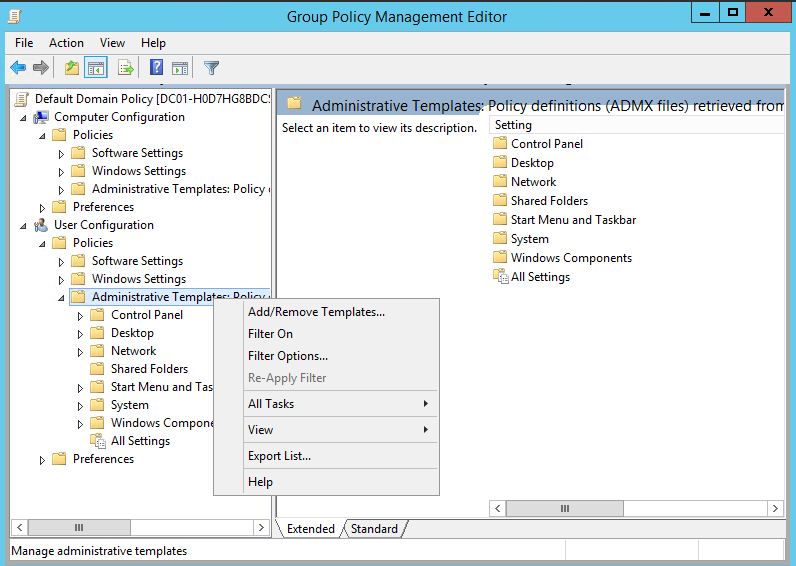This screenshot has height=566, width=796.
Task: Click the Default Domain Policy scroll icon
Action: (21, 99)
